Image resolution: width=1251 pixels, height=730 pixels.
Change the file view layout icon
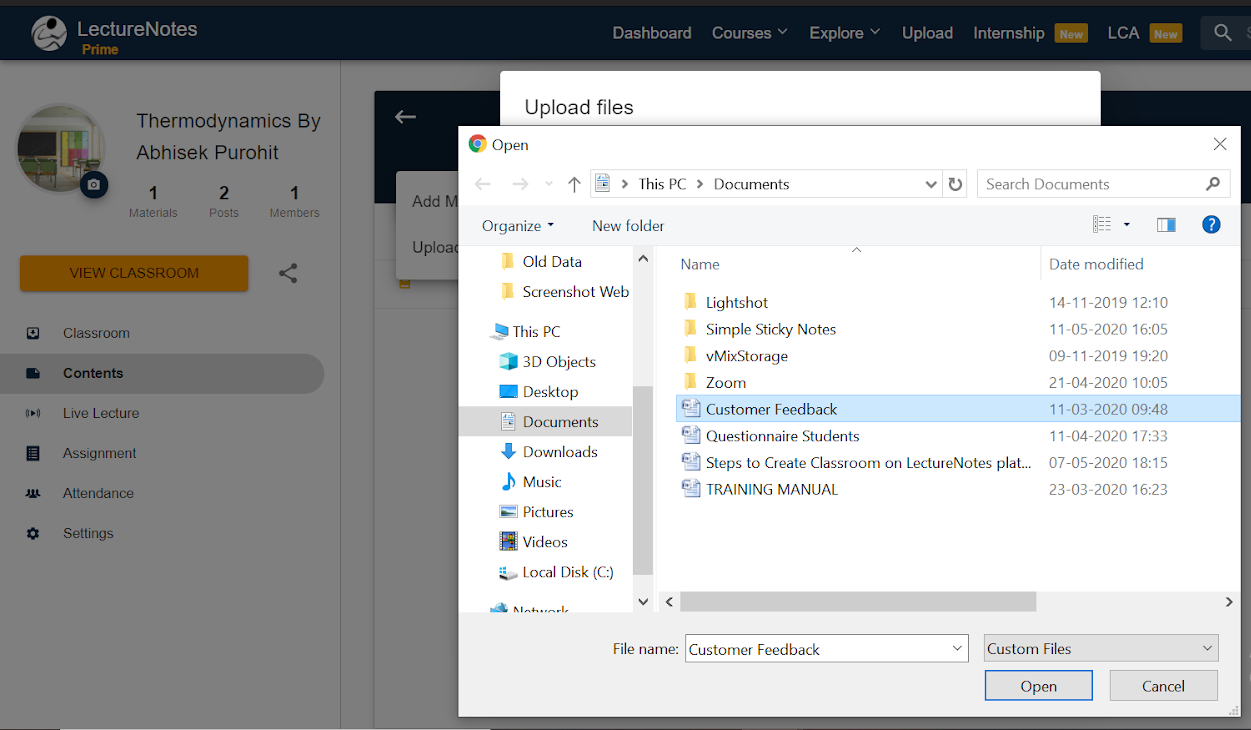coord(1102,225)
